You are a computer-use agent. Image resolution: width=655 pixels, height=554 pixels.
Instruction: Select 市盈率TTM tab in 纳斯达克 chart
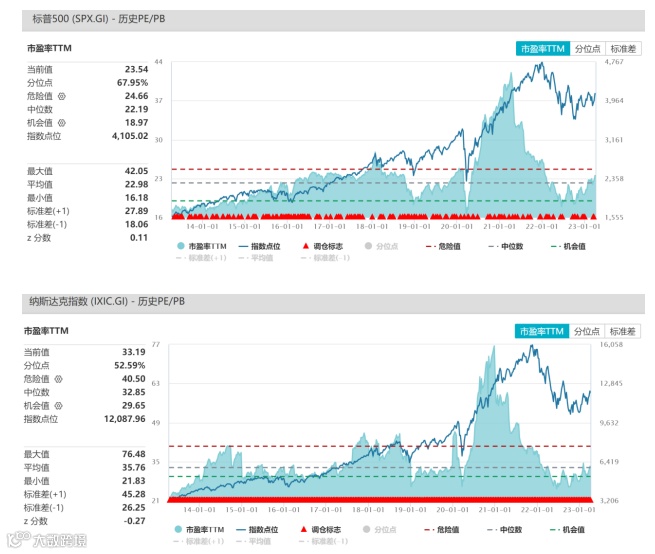coord(542,332)
